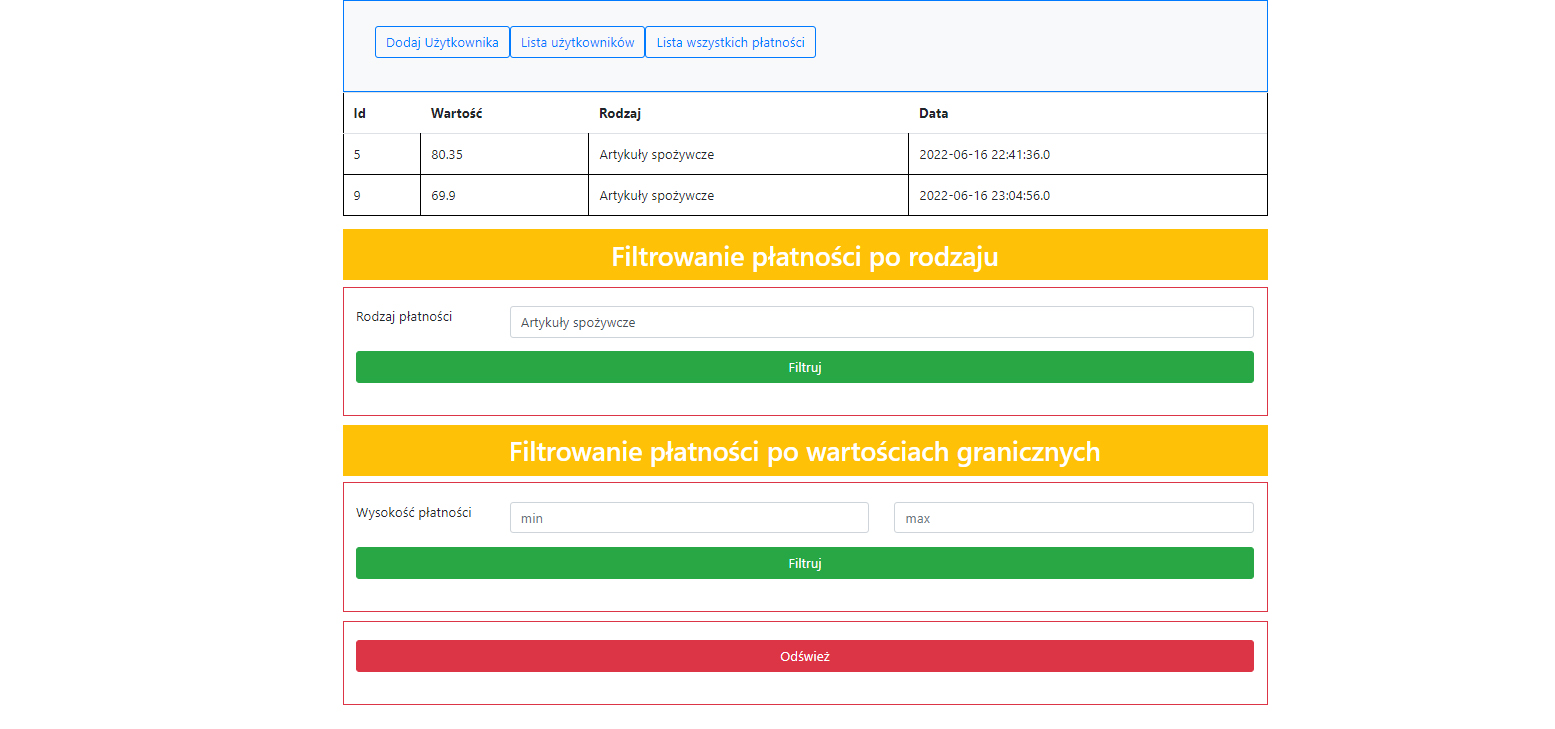
Task: Select date cell 2022-06-16 23:04:56.0
Action: pyautogui.click(x=1087, y=195)
